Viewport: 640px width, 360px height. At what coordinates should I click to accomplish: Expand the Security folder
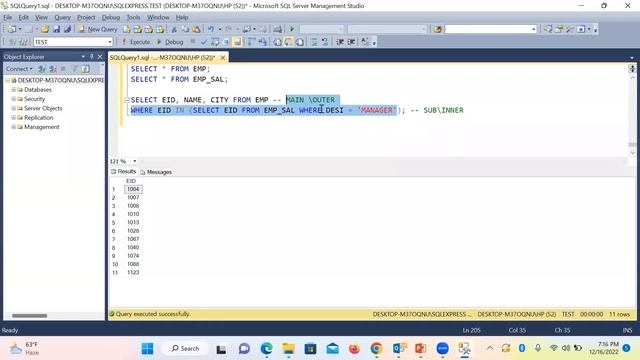(13, 99)
